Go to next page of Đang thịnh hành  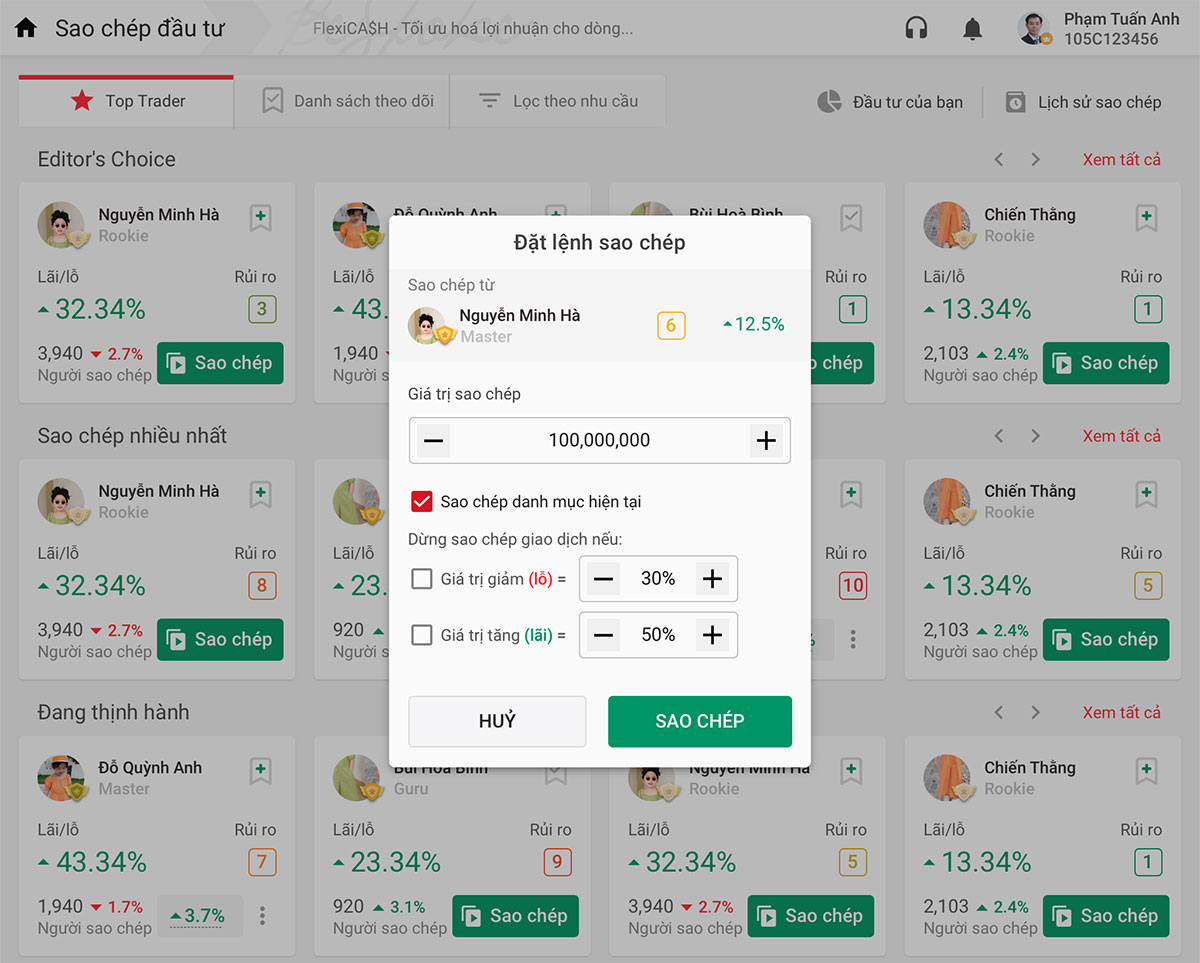pyautogui.click(x=1035, y=712)
